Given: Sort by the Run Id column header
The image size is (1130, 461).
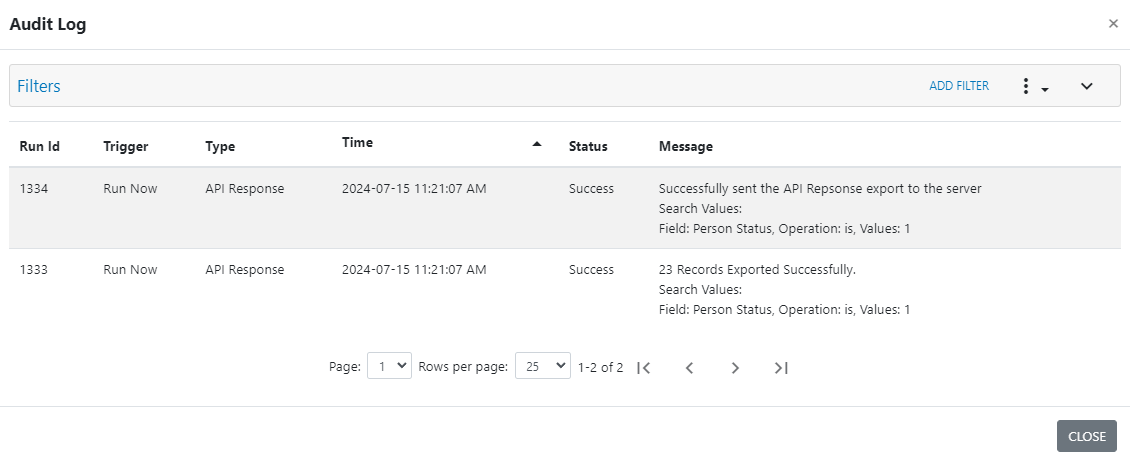Looking at the screenshot, I should coord(40,146).
